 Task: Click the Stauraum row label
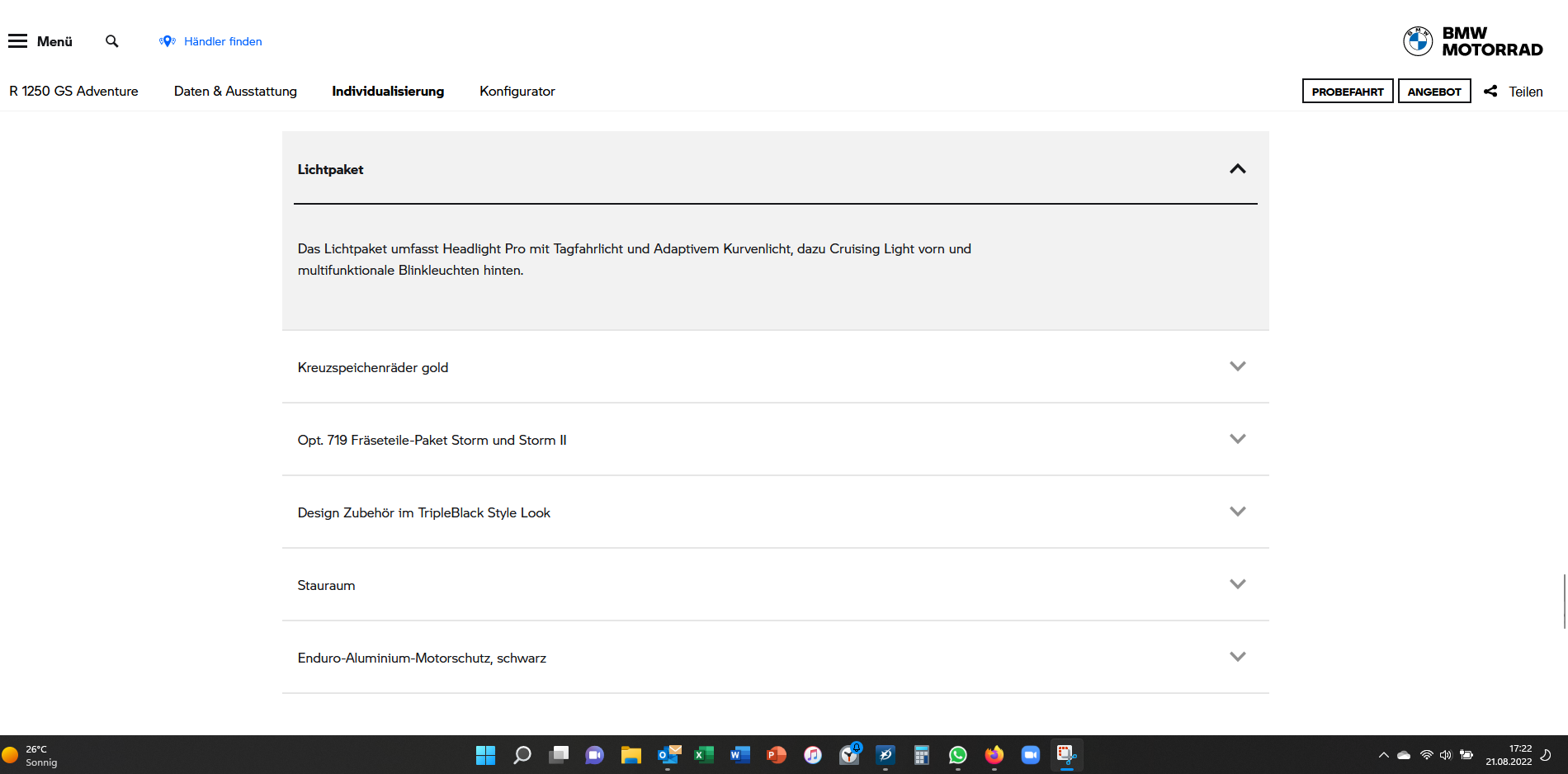click(x=326, y=585)
